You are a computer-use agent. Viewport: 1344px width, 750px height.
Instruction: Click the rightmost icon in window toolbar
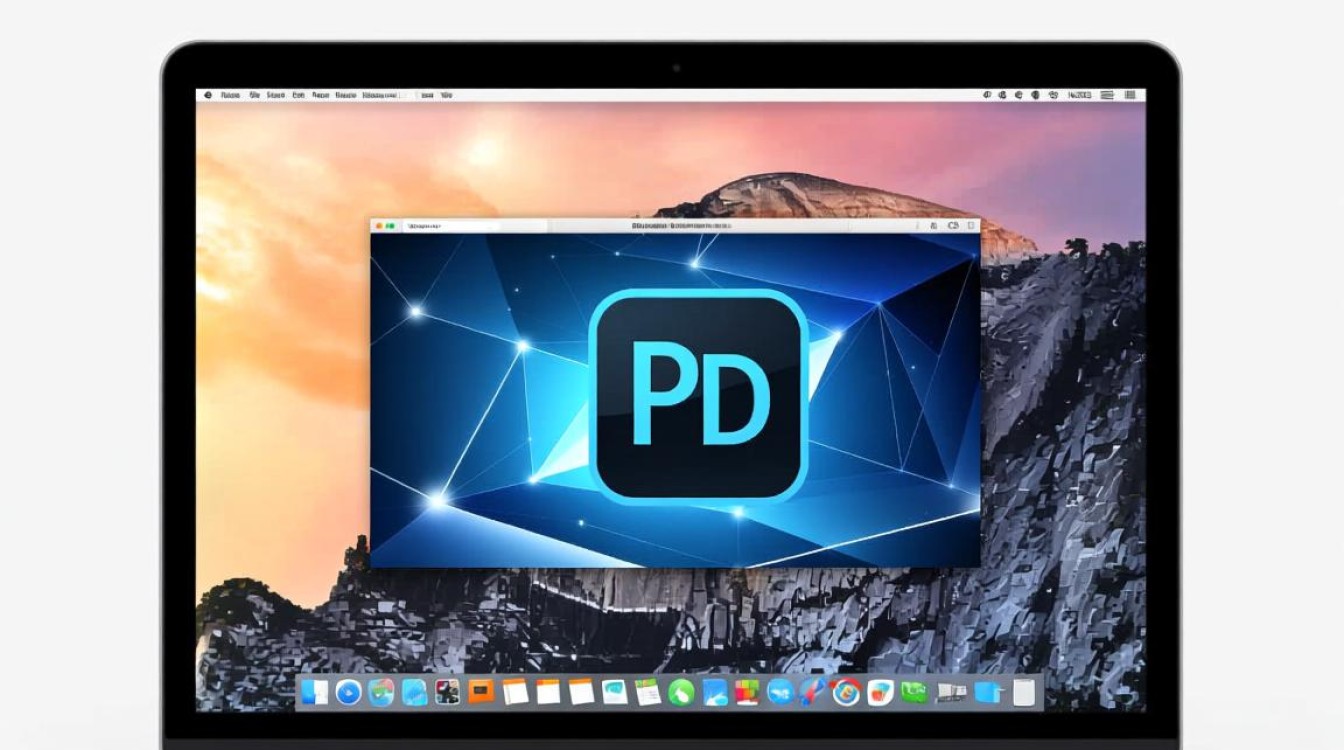pyautogui.click(x=969, y=227)
